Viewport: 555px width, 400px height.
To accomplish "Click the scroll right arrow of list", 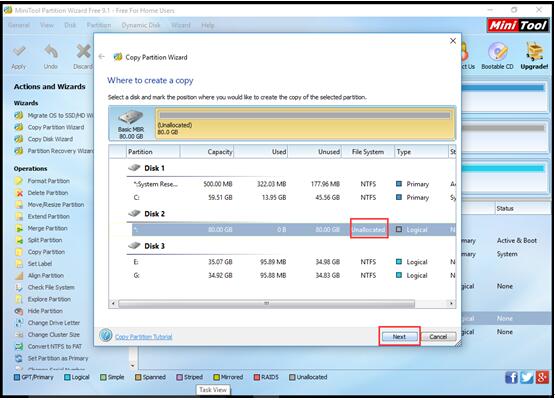I will tap(451, 303).
